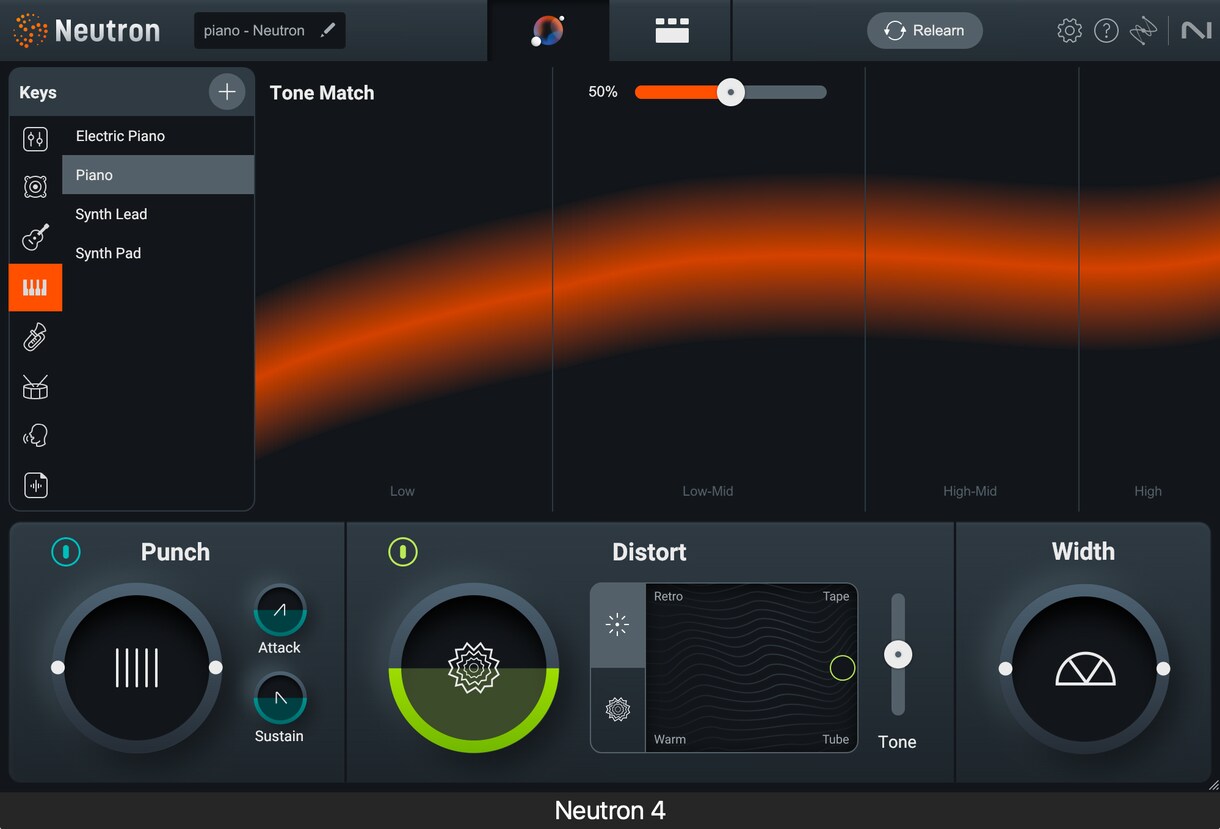Select the audio file waveform category icon

click(x=35, y=486)
